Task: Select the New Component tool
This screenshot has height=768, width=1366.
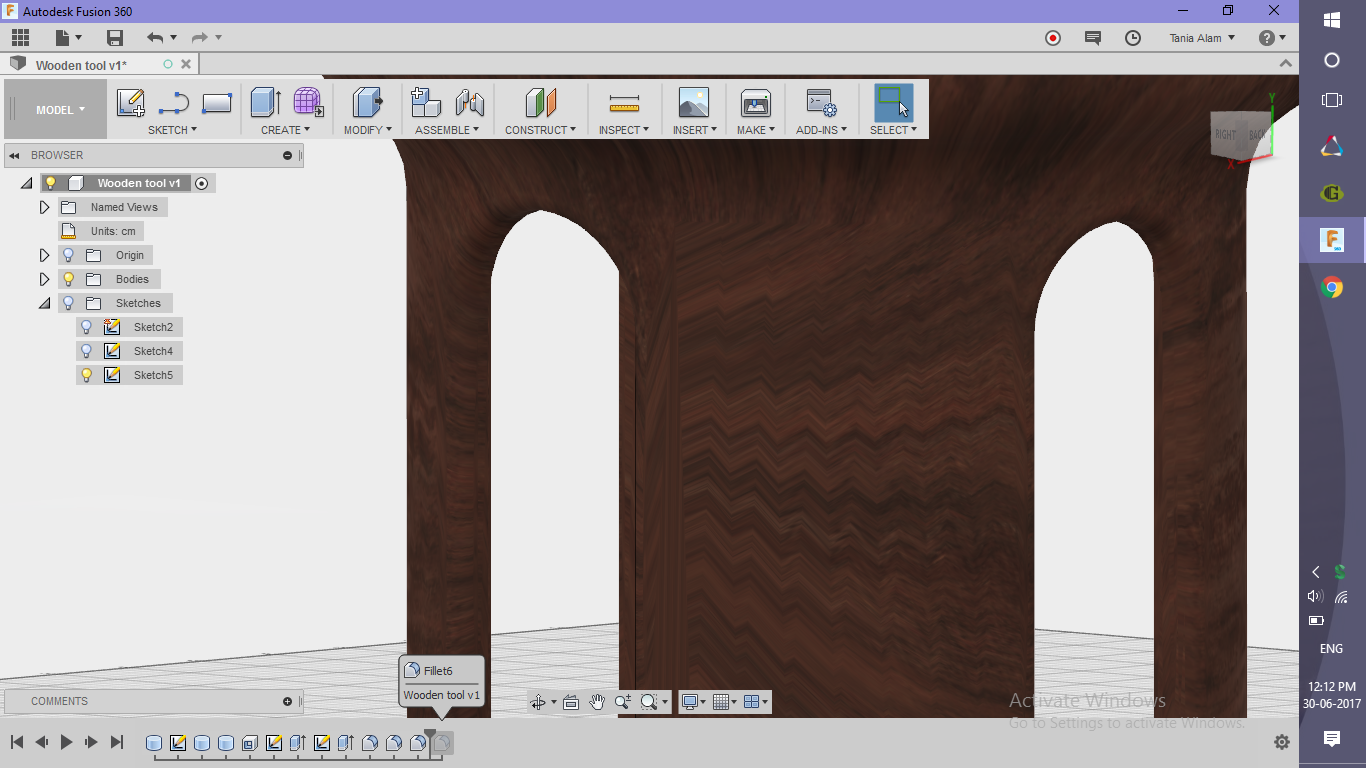Action: [x=426, y=102]
